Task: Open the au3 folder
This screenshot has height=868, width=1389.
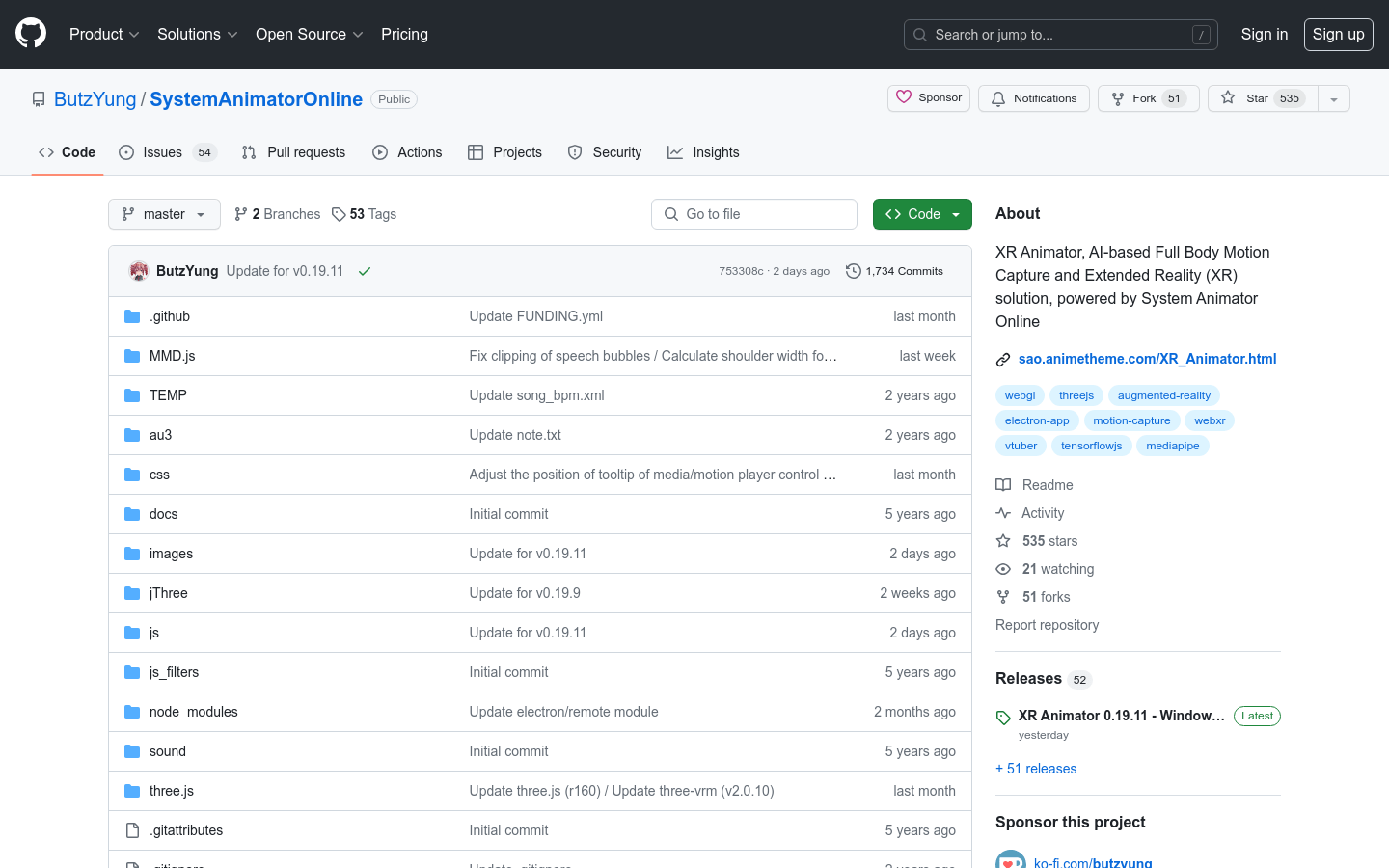Action: pyautogui.click(x=160, y=435)
